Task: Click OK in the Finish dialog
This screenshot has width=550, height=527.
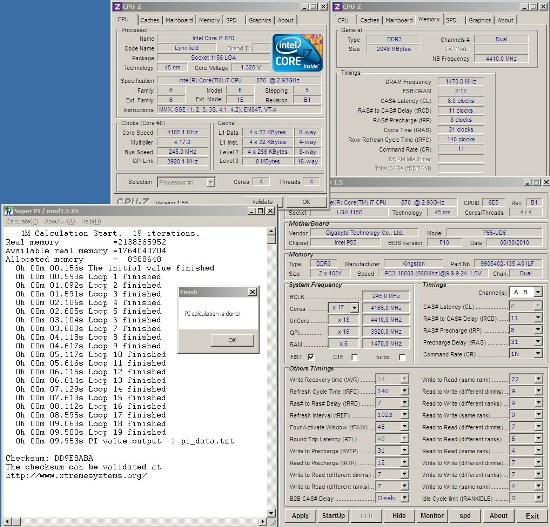Action: pos(232,340)
